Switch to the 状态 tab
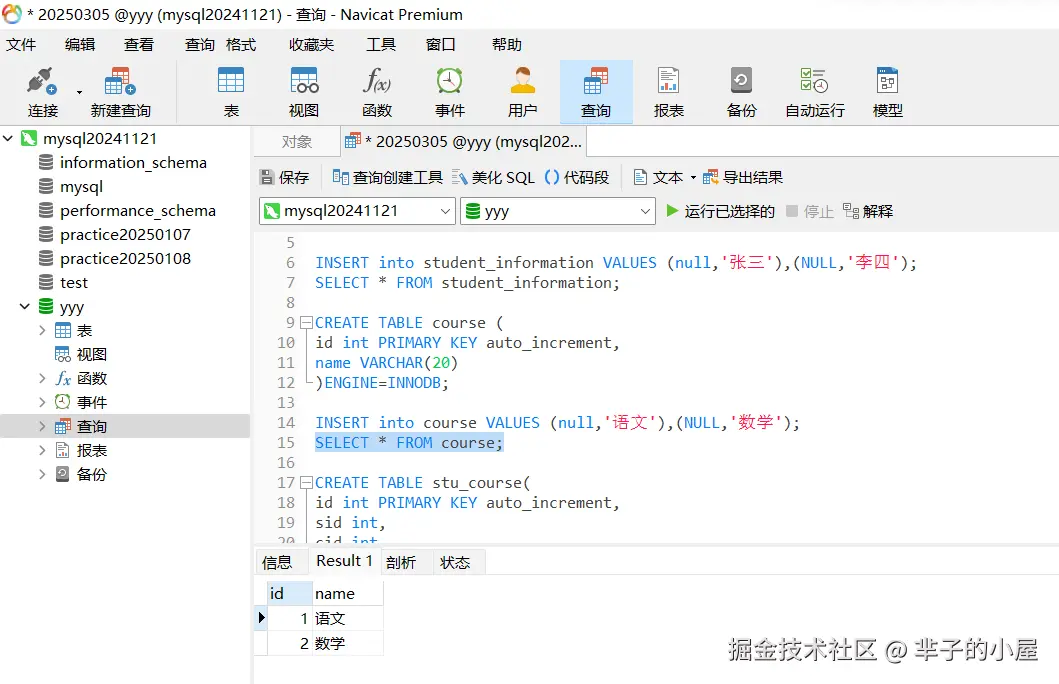 click(455, 562)
